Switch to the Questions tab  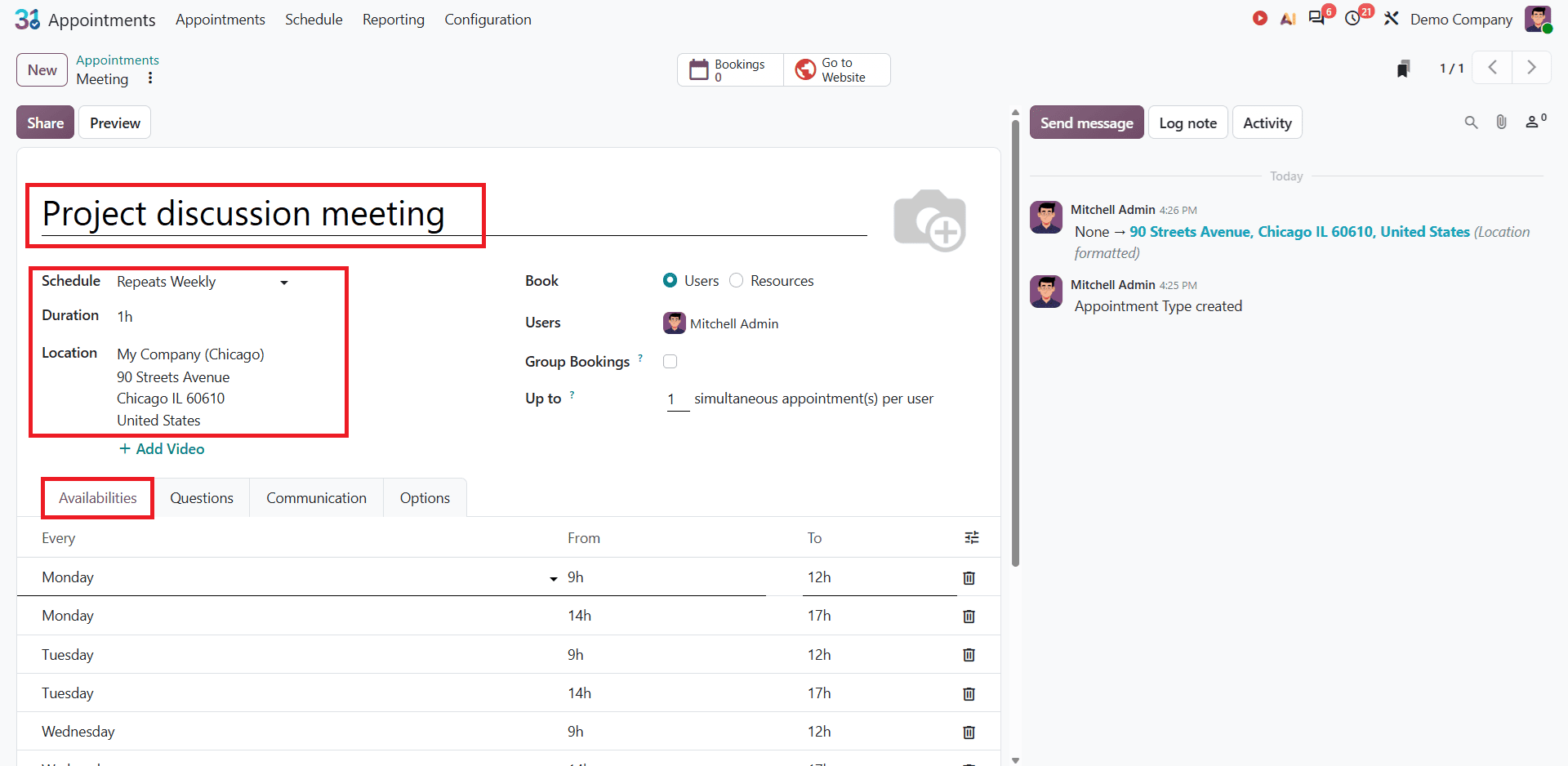[202, 497]
